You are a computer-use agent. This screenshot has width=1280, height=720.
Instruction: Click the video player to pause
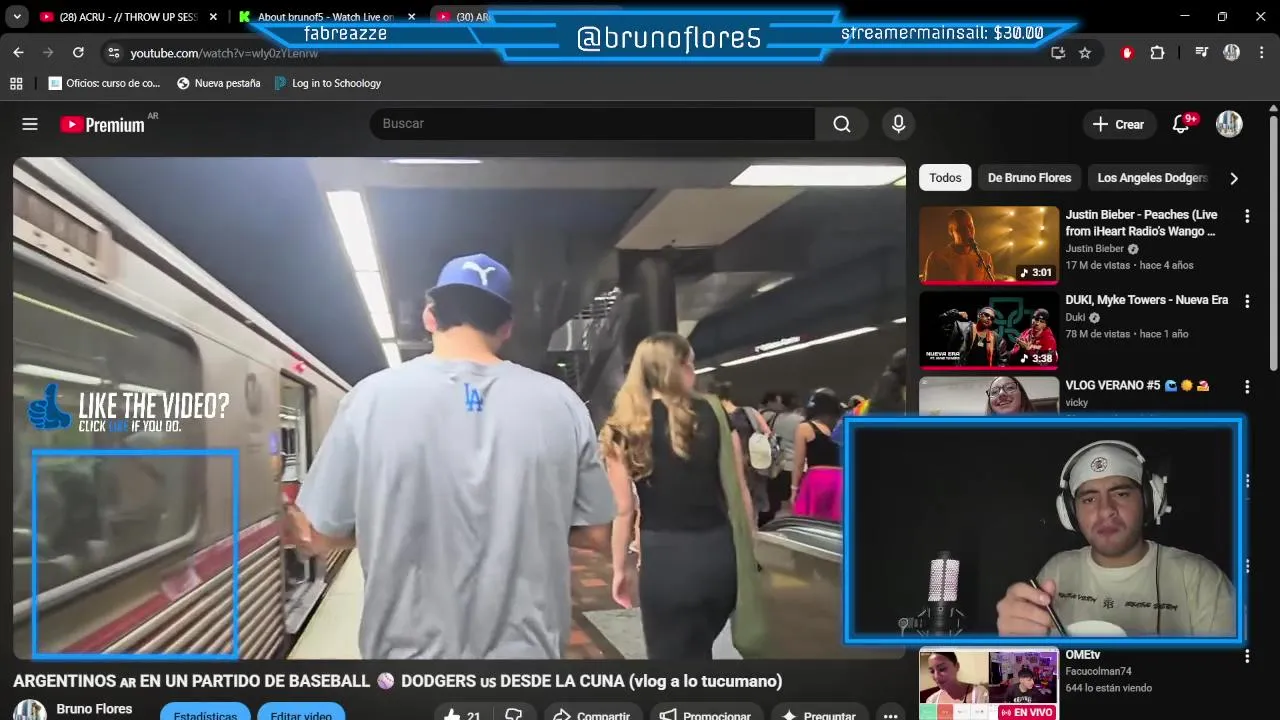pos(459,408)
